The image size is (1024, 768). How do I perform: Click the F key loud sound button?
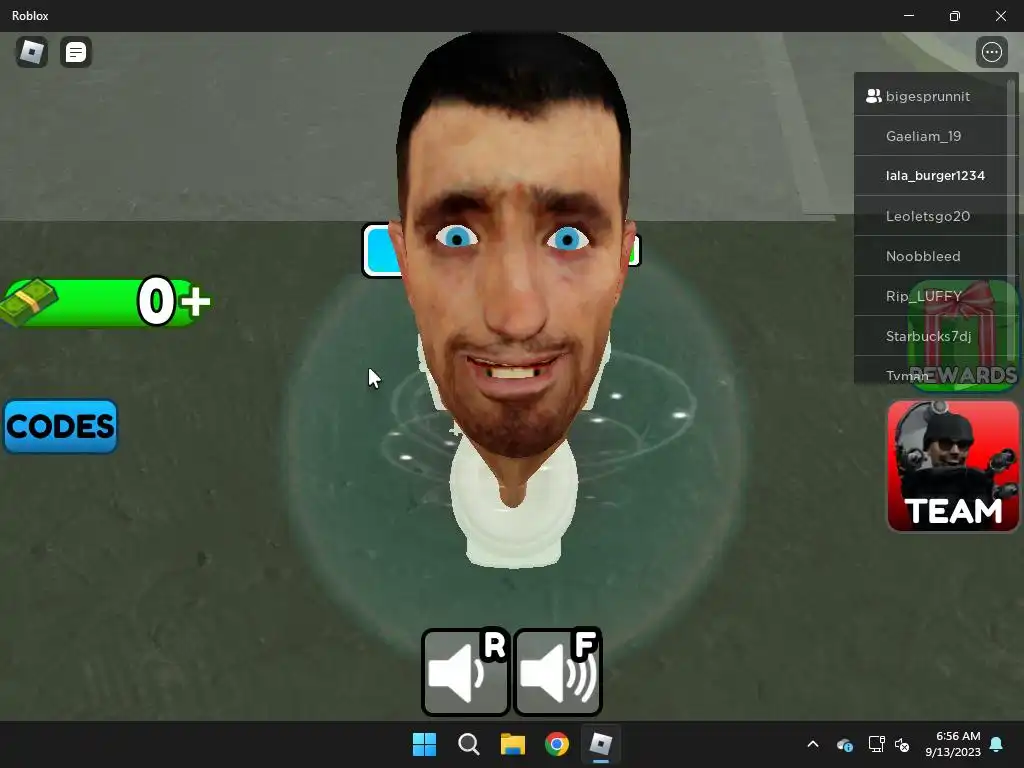(x=558, y=672)
